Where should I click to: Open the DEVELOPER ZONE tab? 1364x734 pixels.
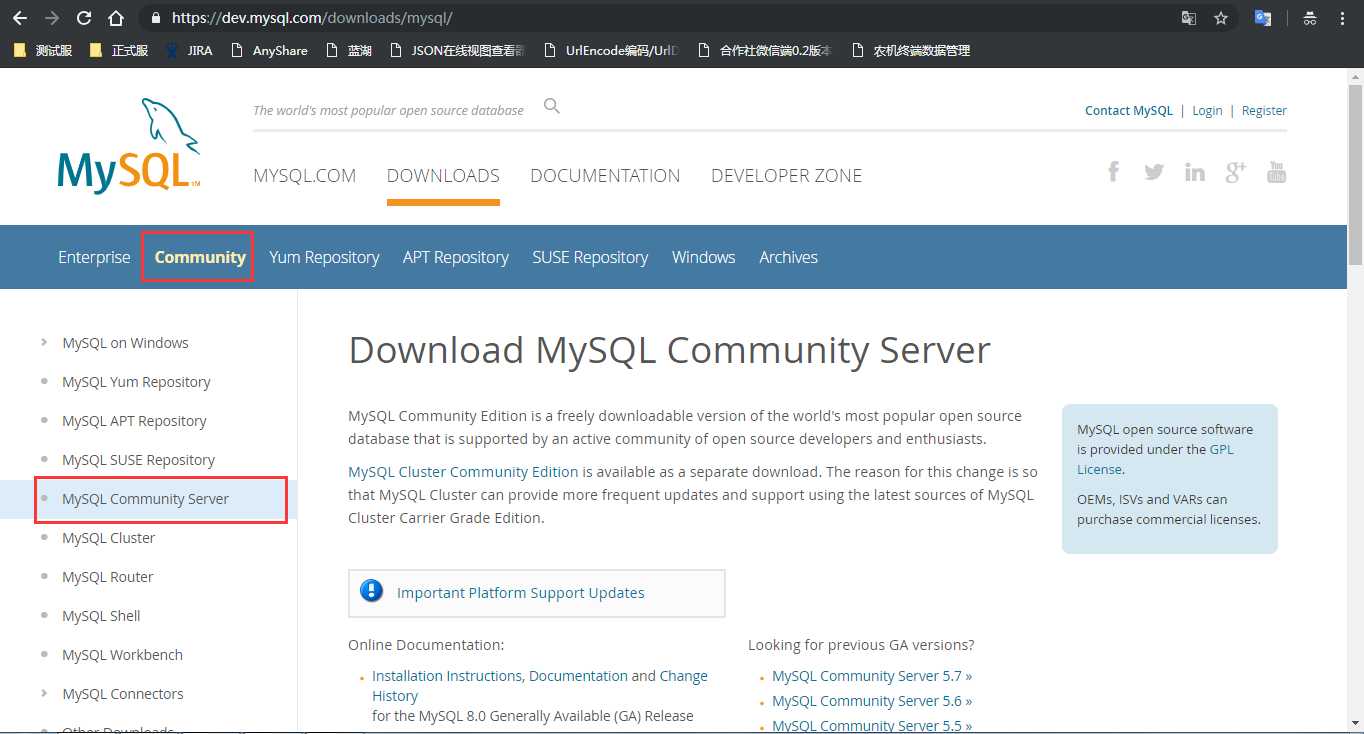[x=786, y=175]
